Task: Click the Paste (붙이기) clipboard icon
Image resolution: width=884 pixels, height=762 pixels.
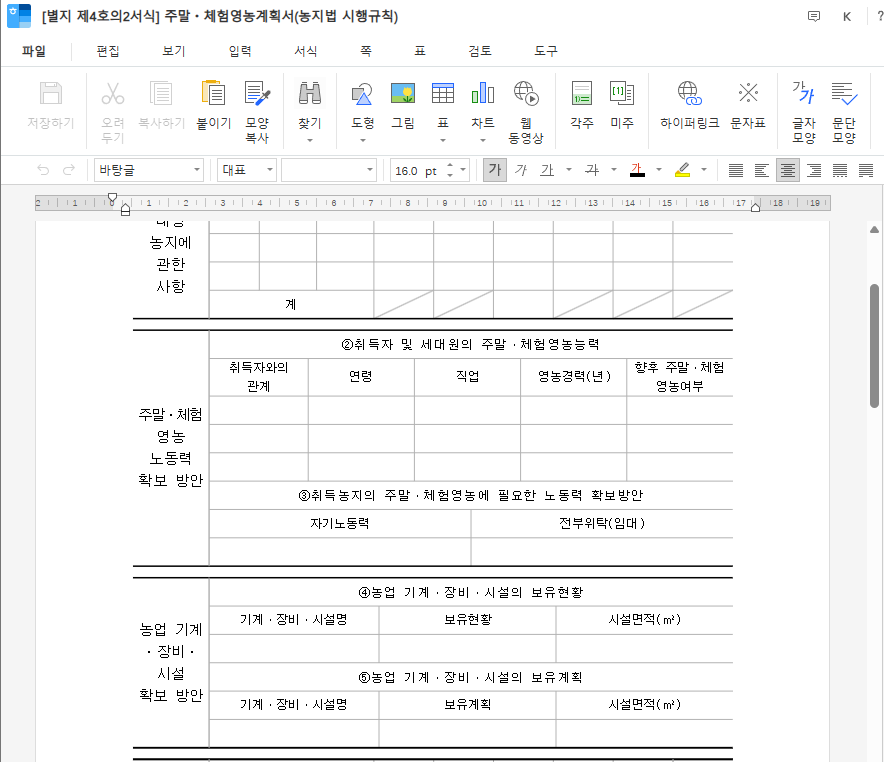Action: pos(214,94)
